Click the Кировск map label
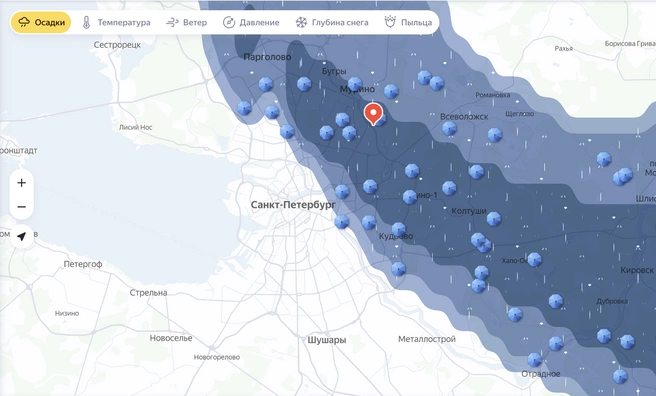 click(x=637, y=270)
